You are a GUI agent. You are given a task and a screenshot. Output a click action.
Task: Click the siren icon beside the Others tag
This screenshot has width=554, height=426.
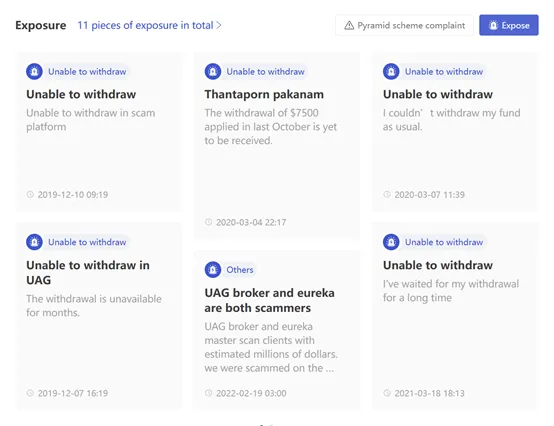213,270
